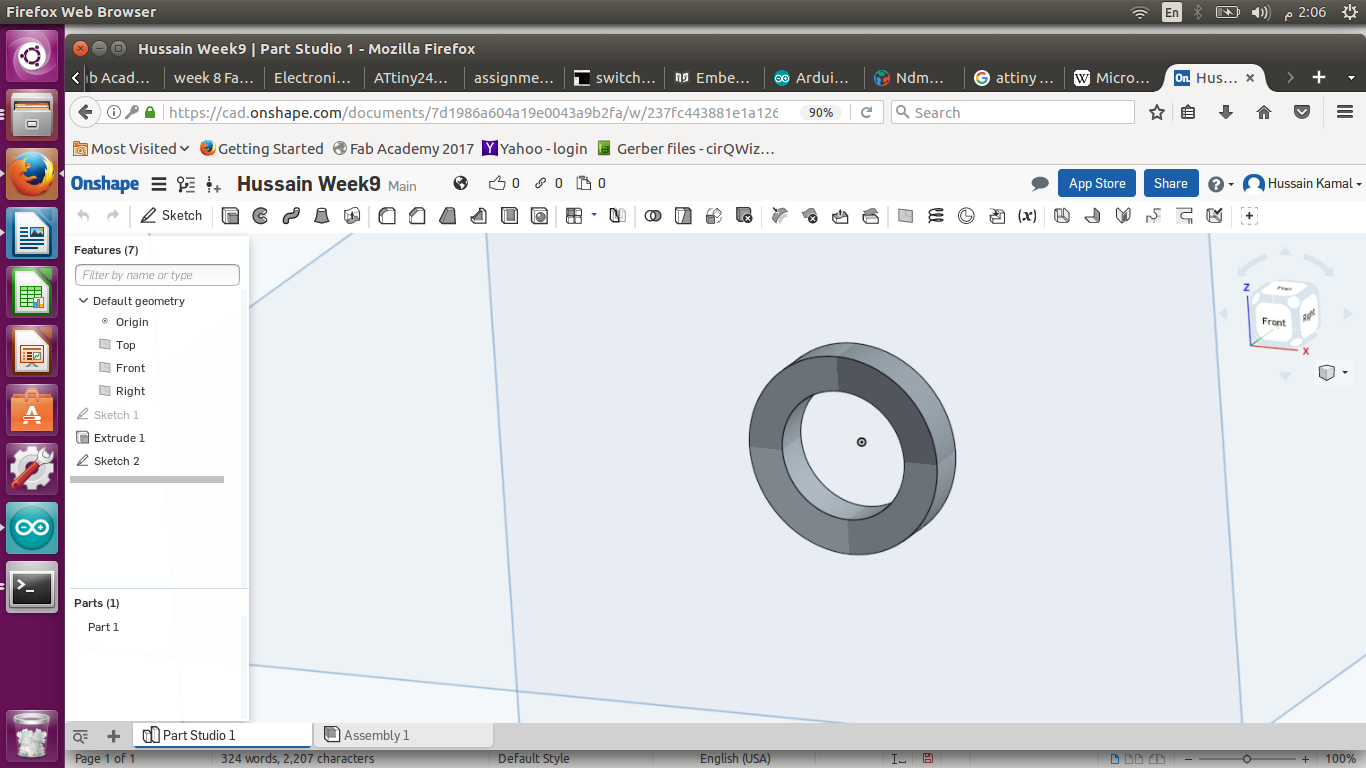Open the Variable (x) tool

[1027, 215]
